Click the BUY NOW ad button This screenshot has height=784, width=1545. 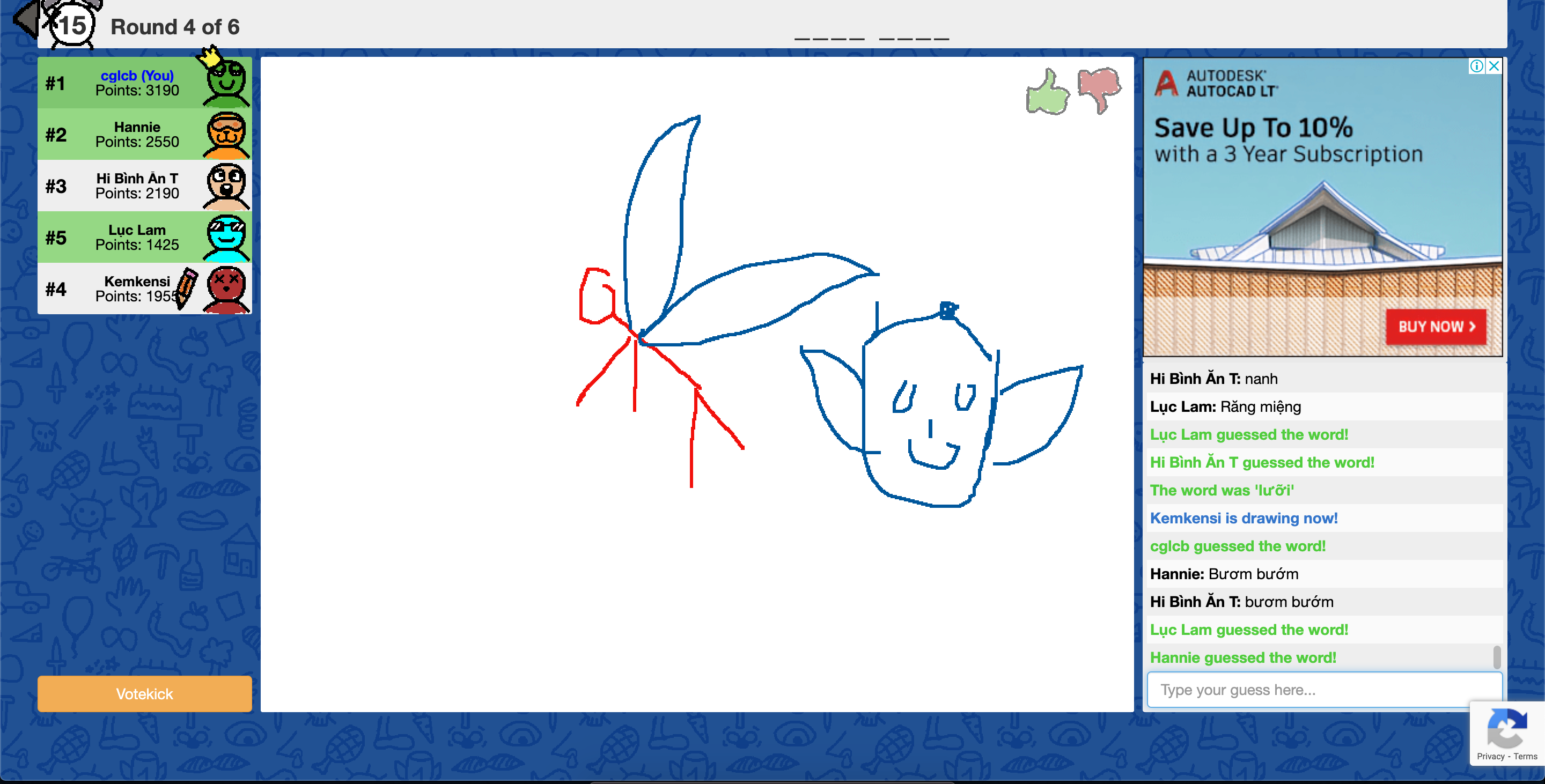(1436, 327)
